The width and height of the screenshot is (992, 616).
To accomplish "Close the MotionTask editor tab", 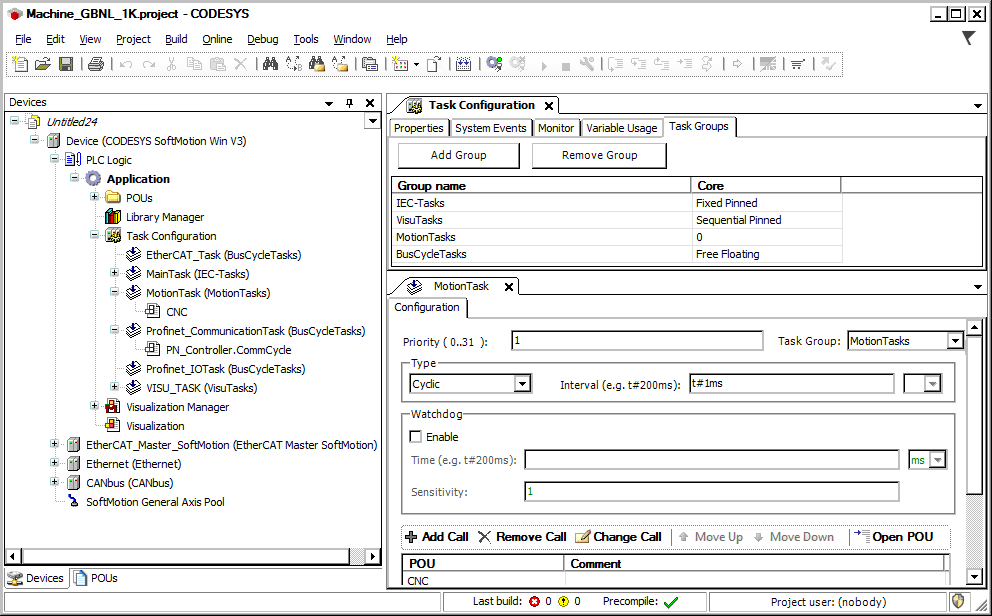I will [x=509, y=287].
